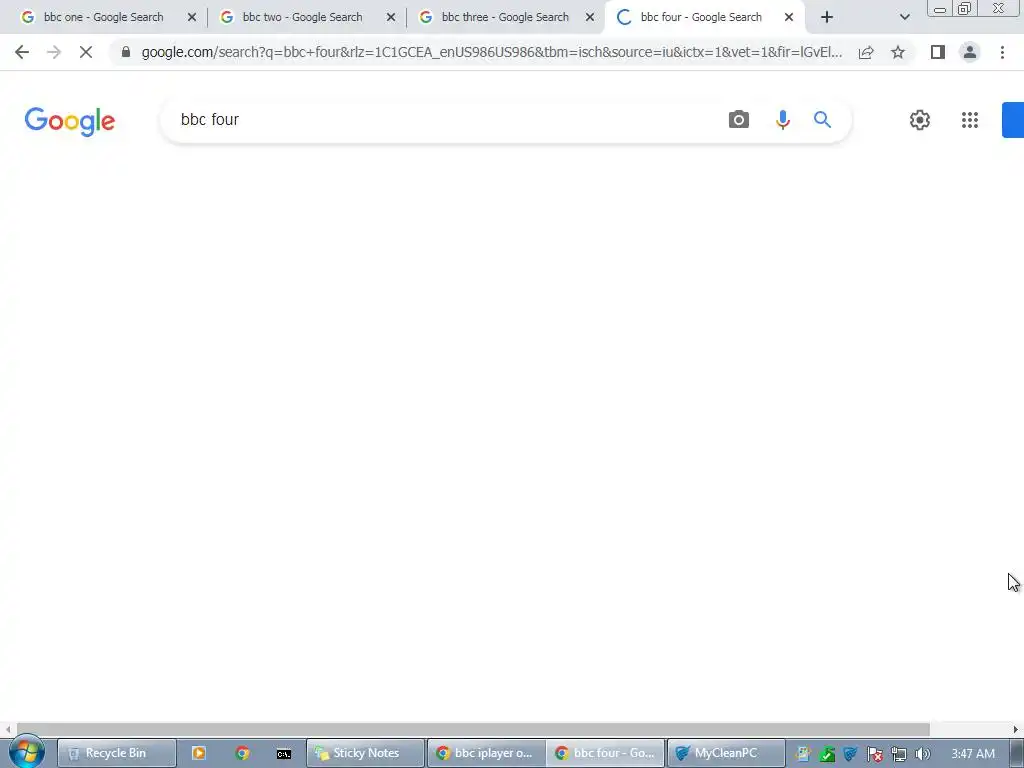The height and width of the screenshot is (768, 1024).
Task: Stop loading the page
Action: 86,52
